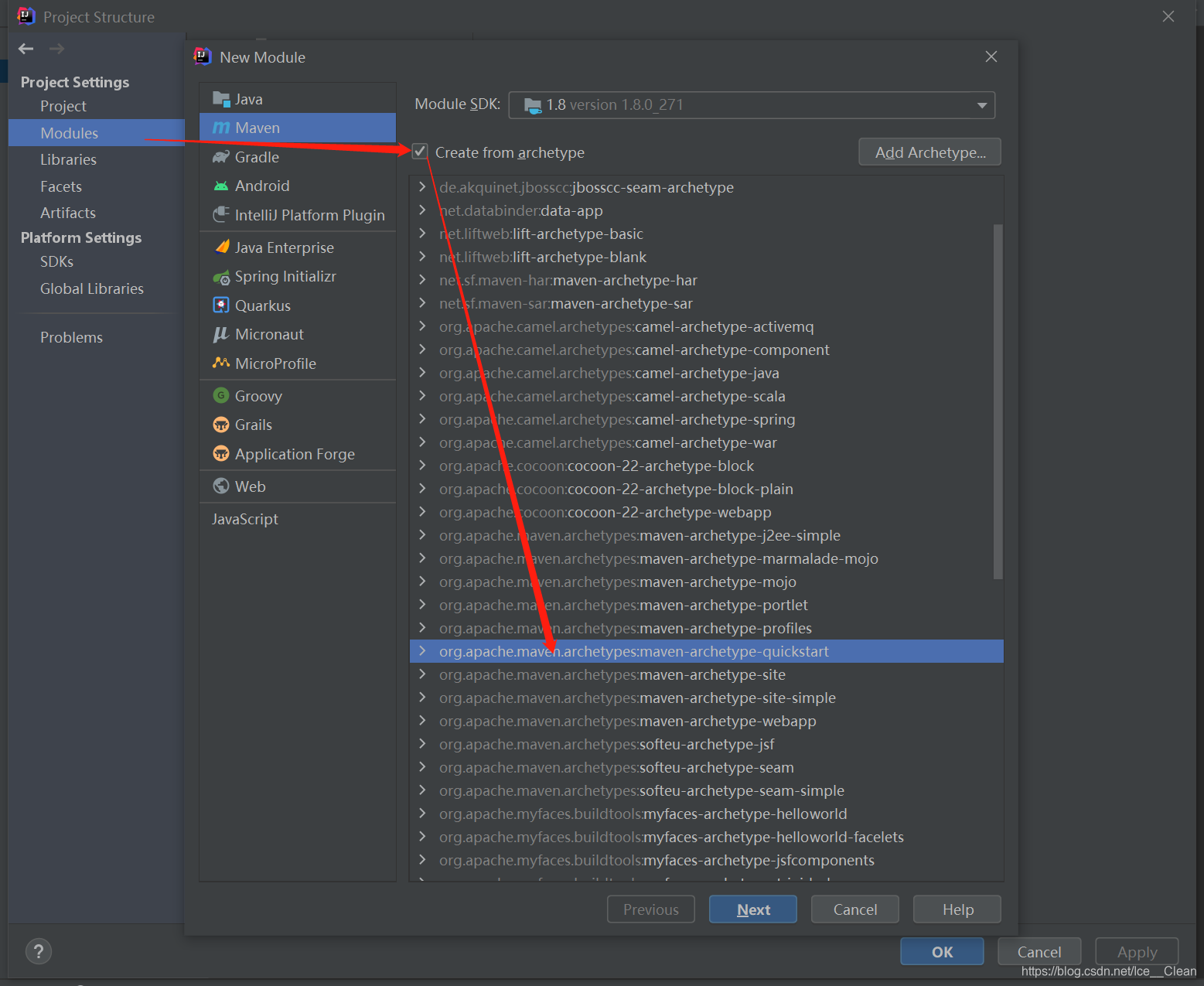
Task: Click the Help button
Action: coord(957,909)
